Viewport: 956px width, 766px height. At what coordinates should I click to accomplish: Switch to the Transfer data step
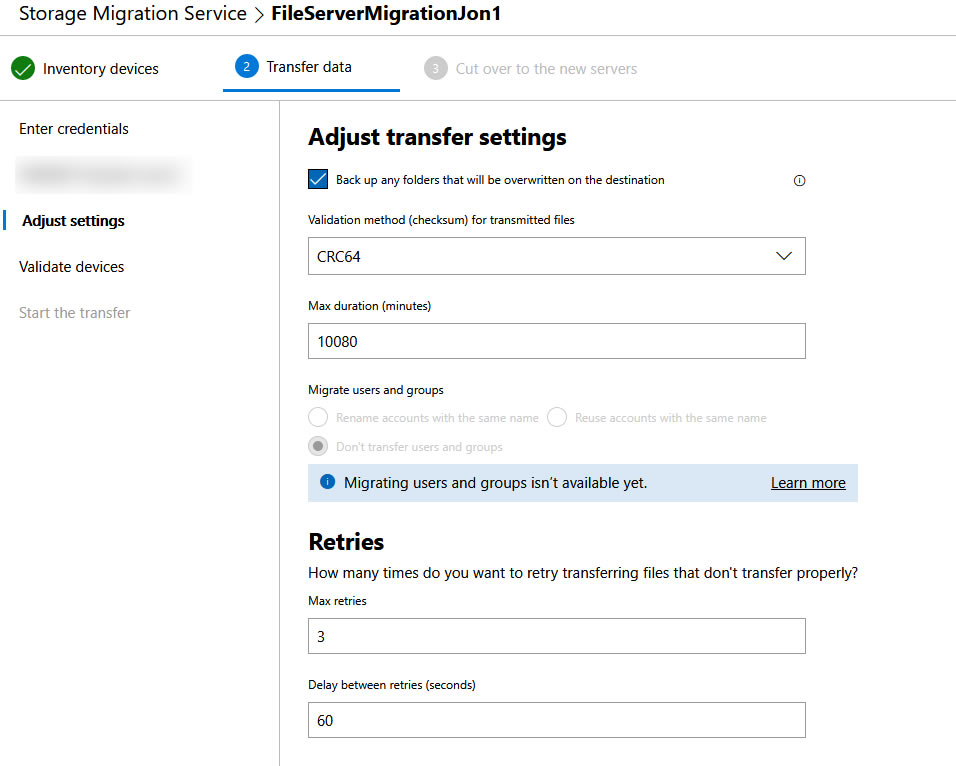point(309,67)
